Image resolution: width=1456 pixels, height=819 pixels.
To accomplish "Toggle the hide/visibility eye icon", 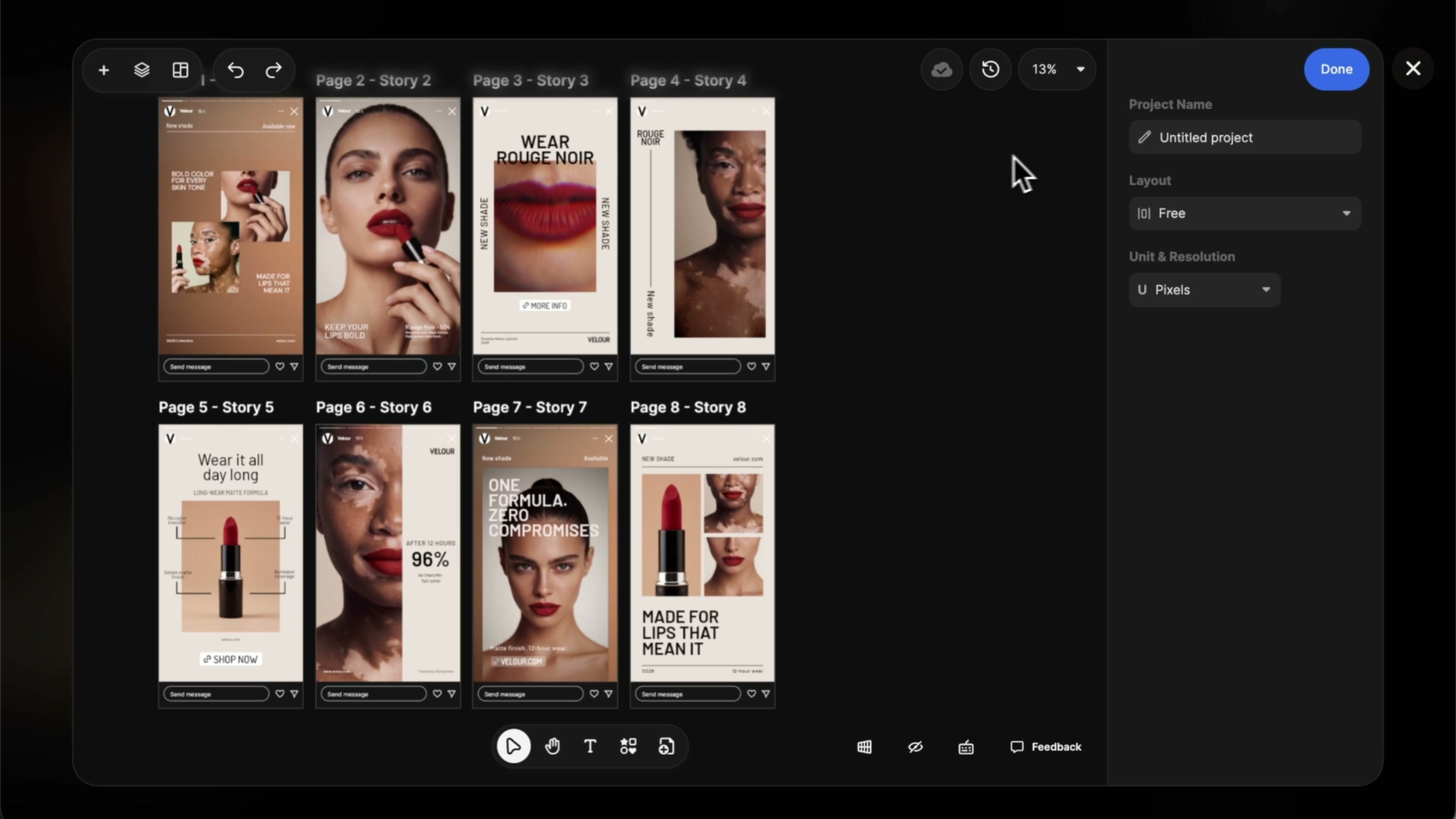I will 915,747.
